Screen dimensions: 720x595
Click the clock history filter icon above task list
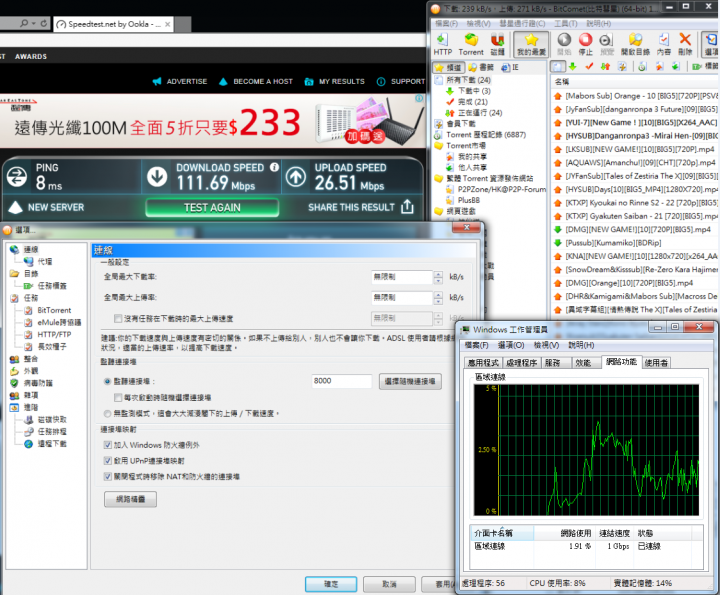(642, 67)
